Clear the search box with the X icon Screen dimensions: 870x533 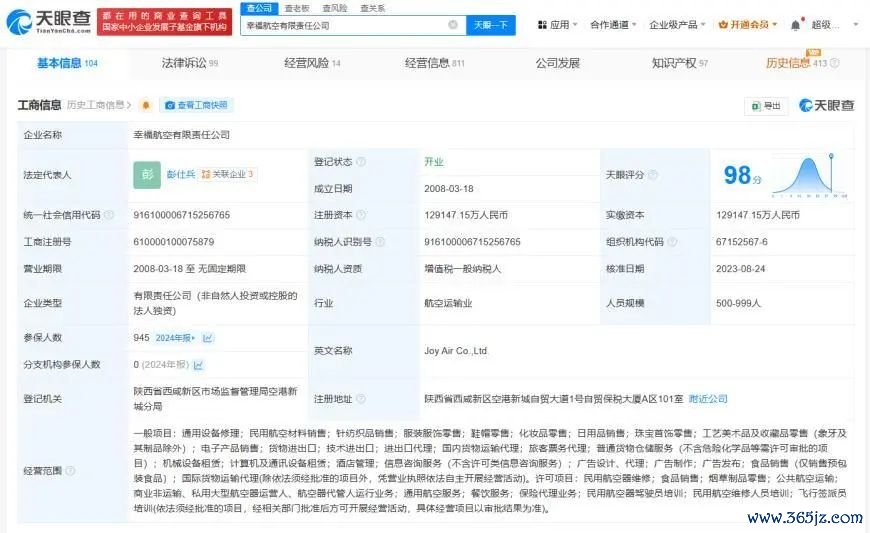(x=453, y=25)
